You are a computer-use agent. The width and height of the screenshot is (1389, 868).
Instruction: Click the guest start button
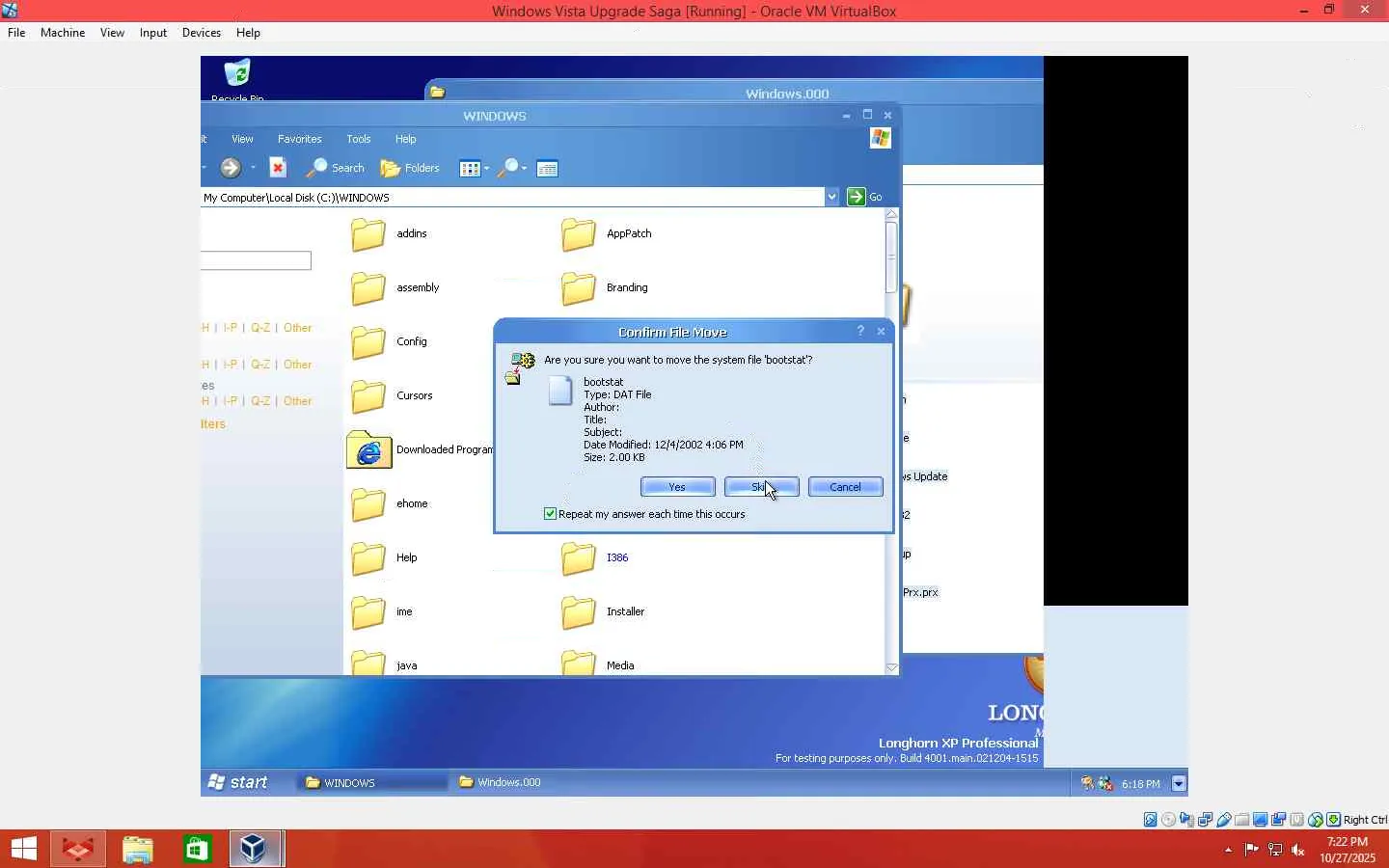point(238,782)
